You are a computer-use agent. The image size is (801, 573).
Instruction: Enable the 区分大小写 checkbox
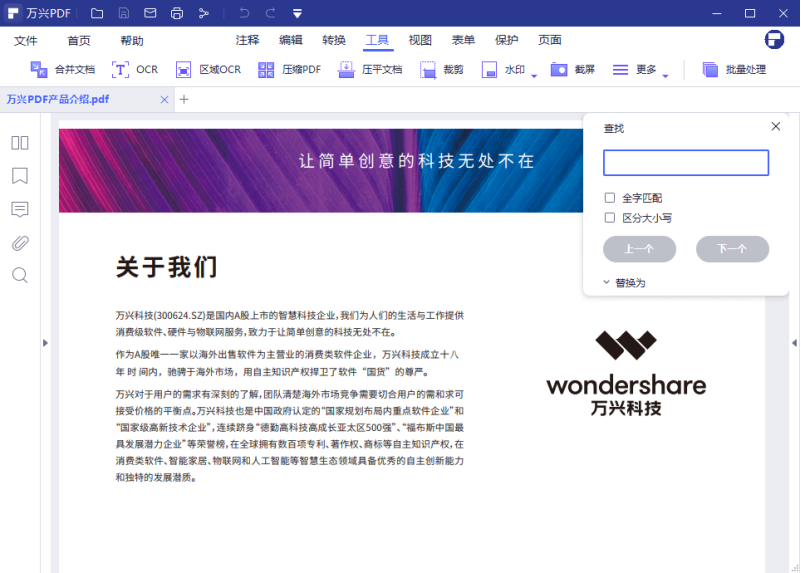click(x=609, y=218)
